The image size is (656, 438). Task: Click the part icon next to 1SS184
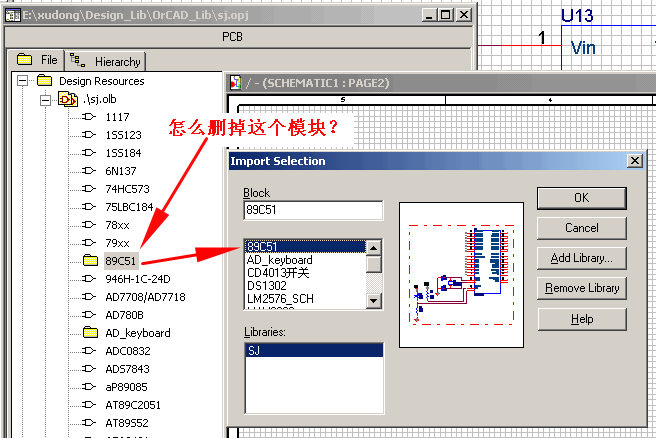[89, 153]
